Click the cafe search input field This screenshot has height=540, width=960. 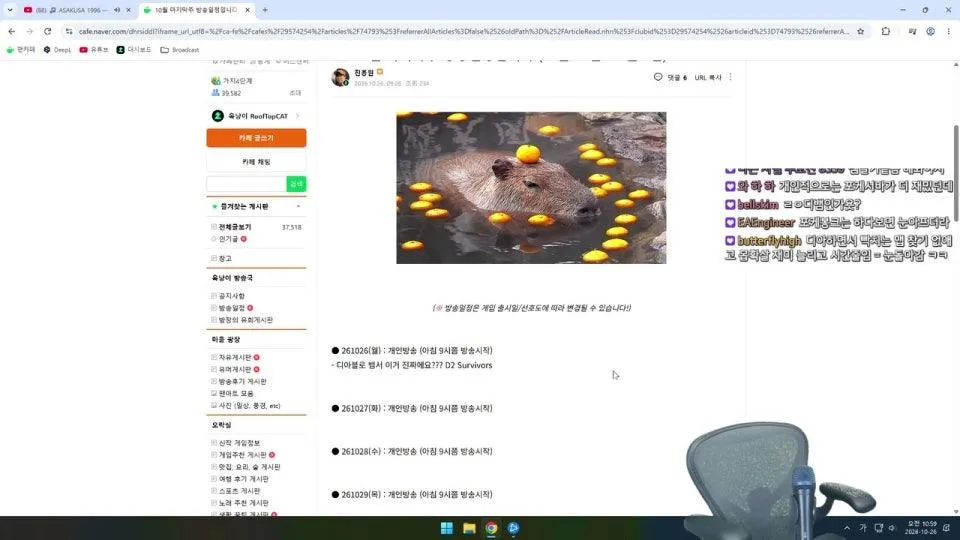(x=246, y=184)
